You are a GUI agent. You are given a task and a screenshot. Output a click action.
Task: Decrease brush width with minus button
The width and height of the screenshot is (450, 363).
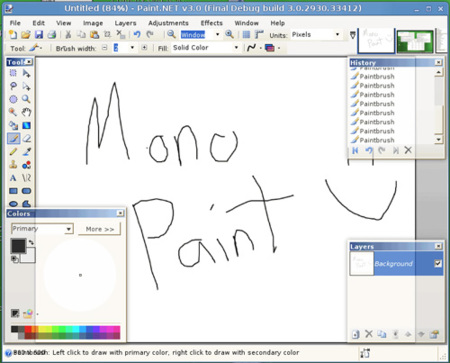click(x=105, y=48)
